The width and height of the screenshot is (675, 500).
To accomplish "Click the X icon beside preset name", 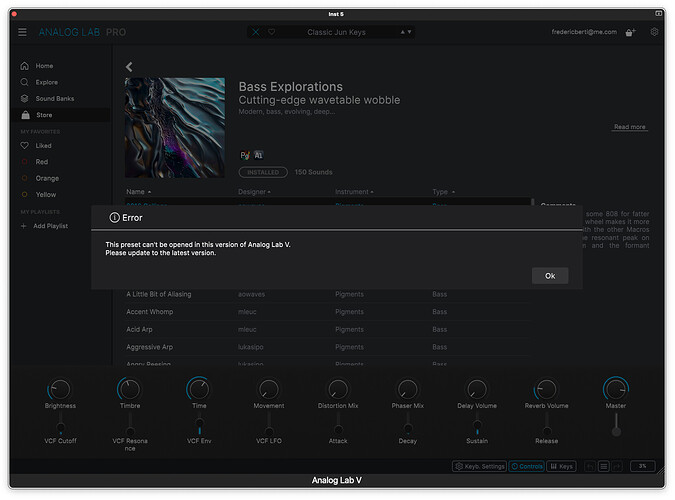I will [256, 32].
